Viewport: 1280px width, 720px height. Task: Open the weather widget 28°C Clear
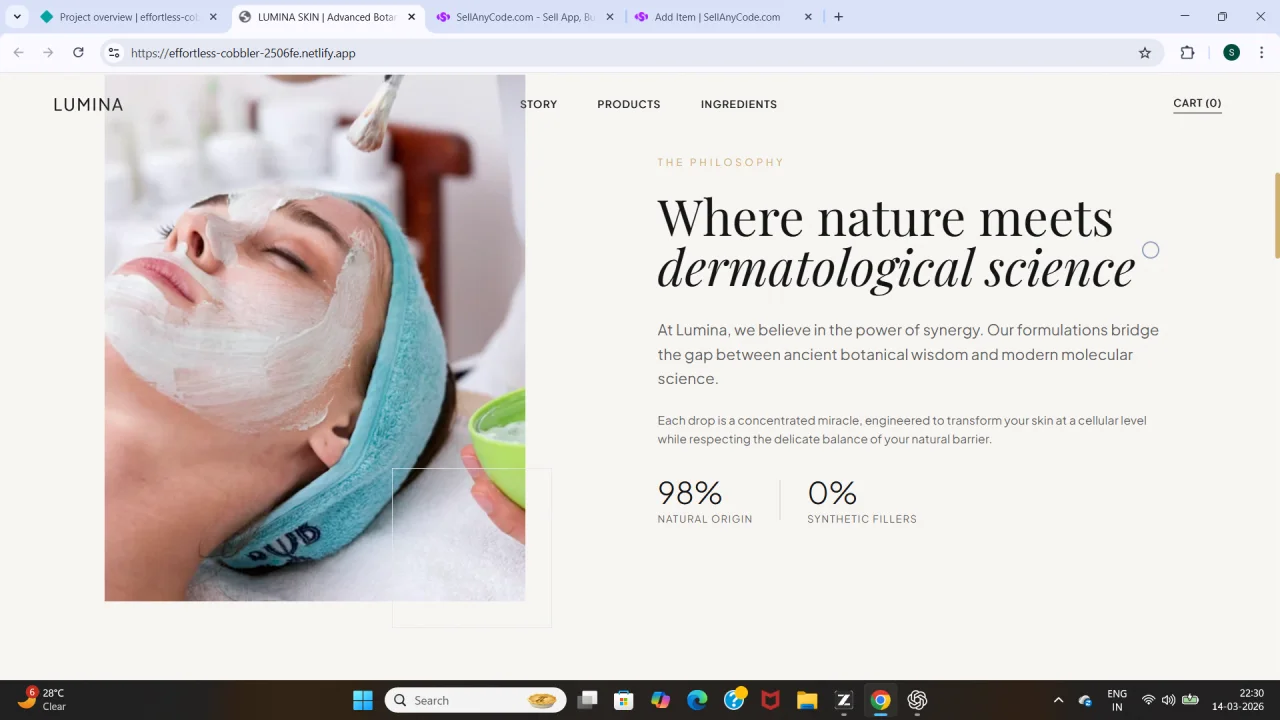pos(41,700)
